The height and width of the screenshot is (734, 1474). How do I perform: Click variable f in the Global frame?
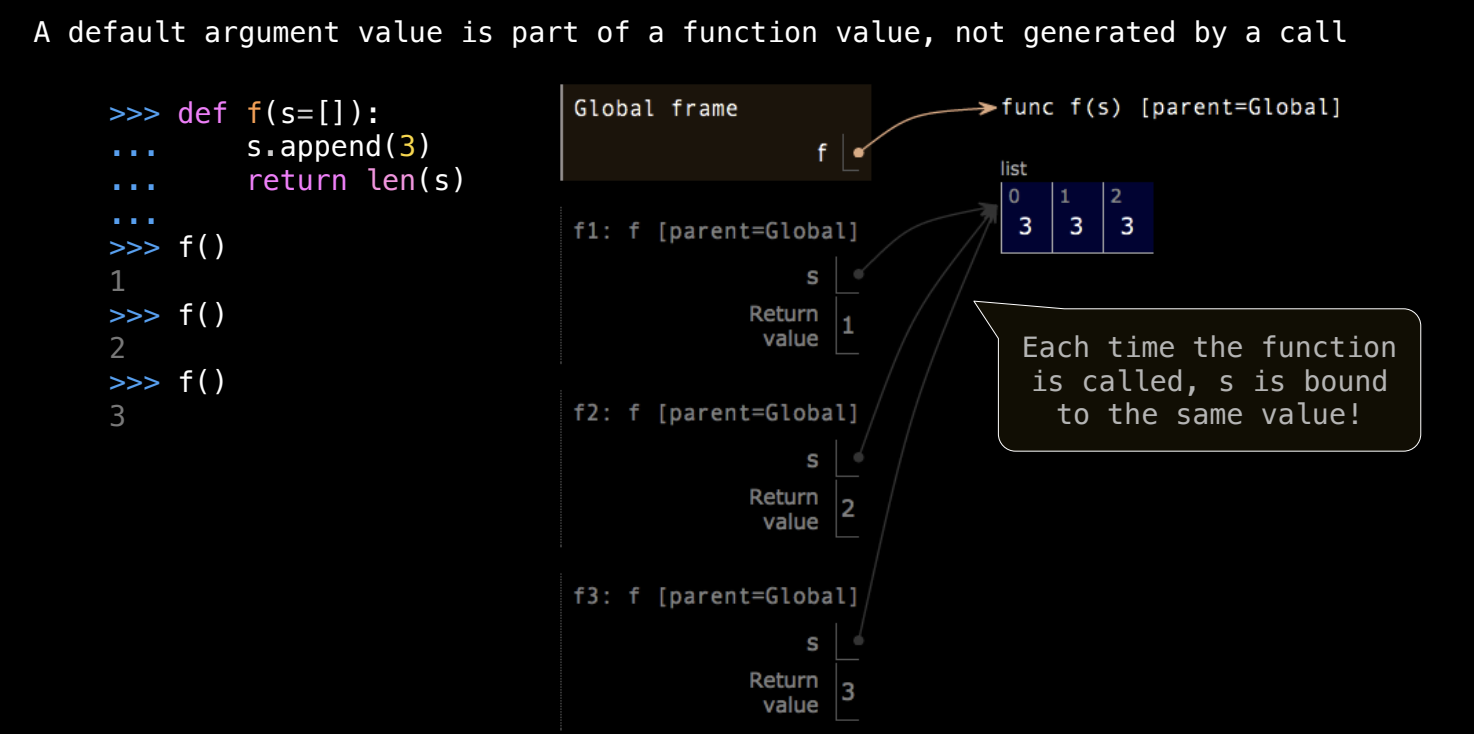[822, 153]
